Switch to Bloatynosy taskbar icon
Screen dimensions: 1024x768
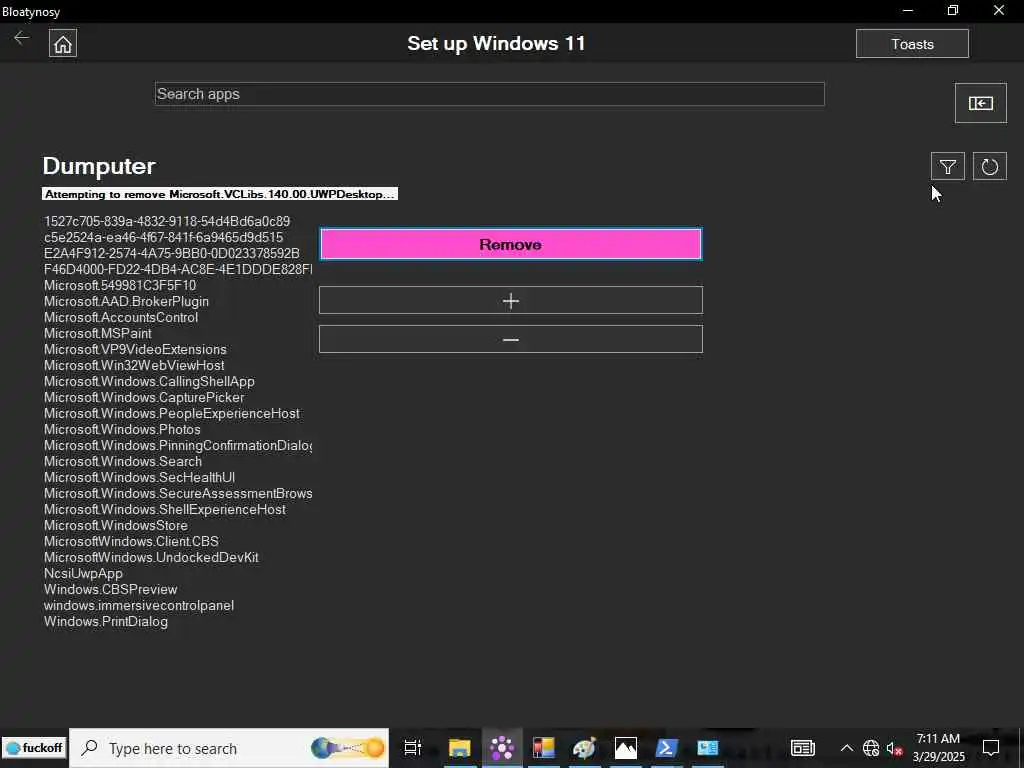(502, 748)
